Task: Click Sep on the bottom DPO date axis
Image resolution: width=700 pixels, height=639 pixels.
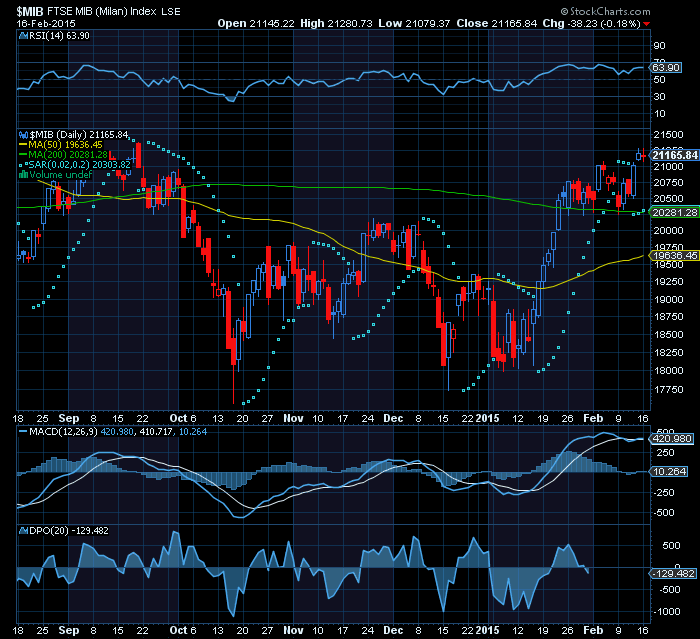Action: (69, 631)
